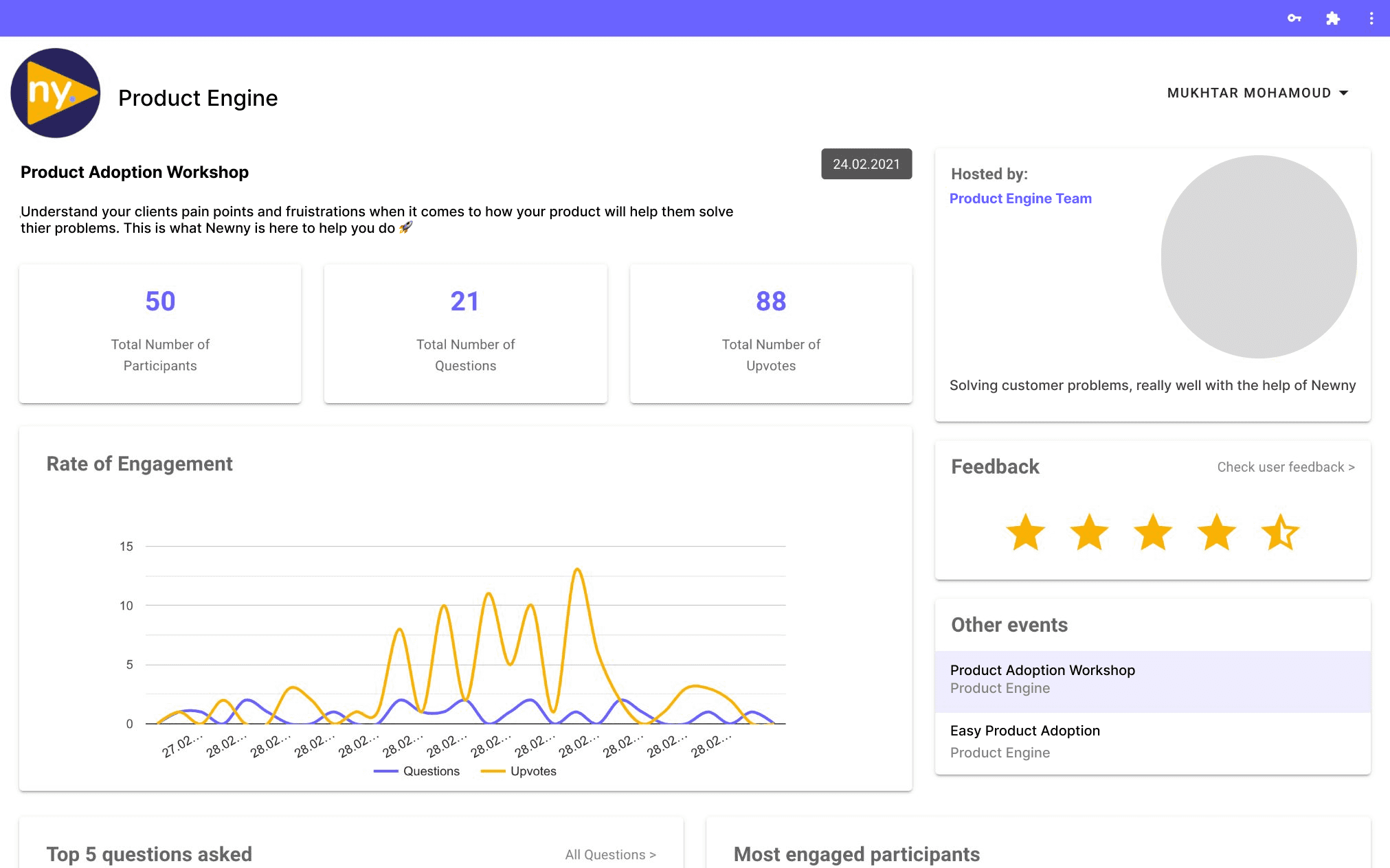Select the third feedback star
Viewport: 1390px width, 868px height.
click(x=1153, y=532)
